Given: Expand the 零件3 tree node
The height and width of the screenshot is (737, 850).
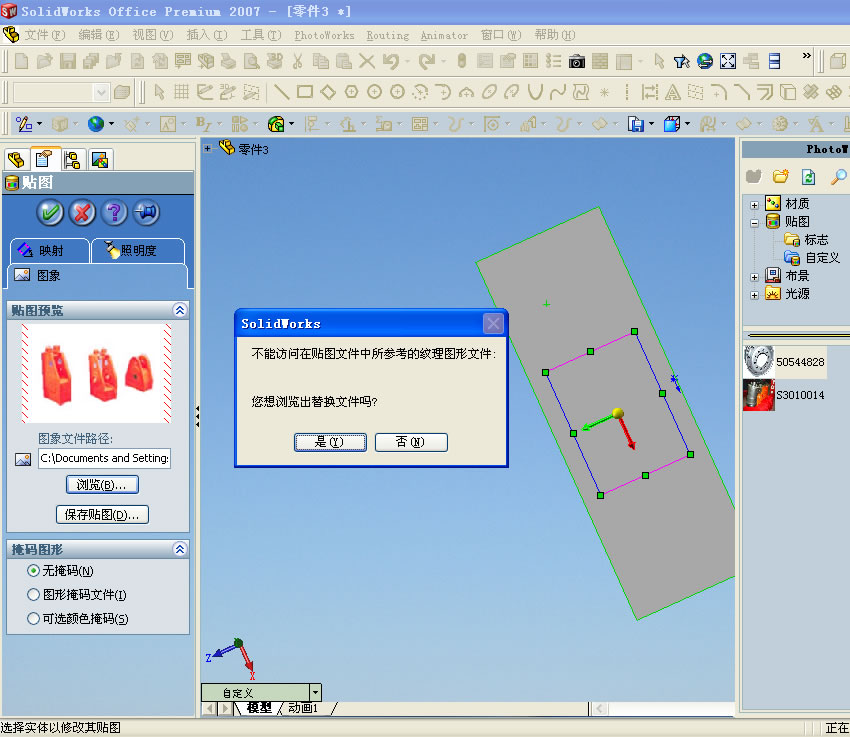Looking at the screenshot, I should 208,148.
